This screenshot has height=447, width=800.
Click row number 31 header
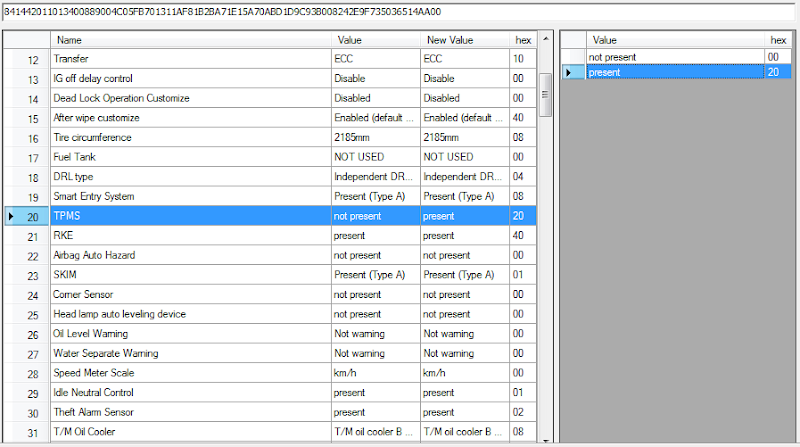click(27, 432)
